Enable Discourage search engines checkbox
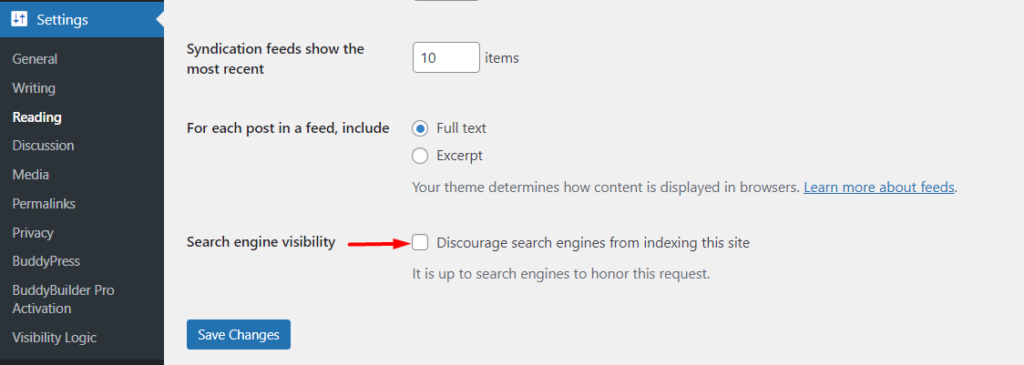1024x365 pixels. (420, 242)
